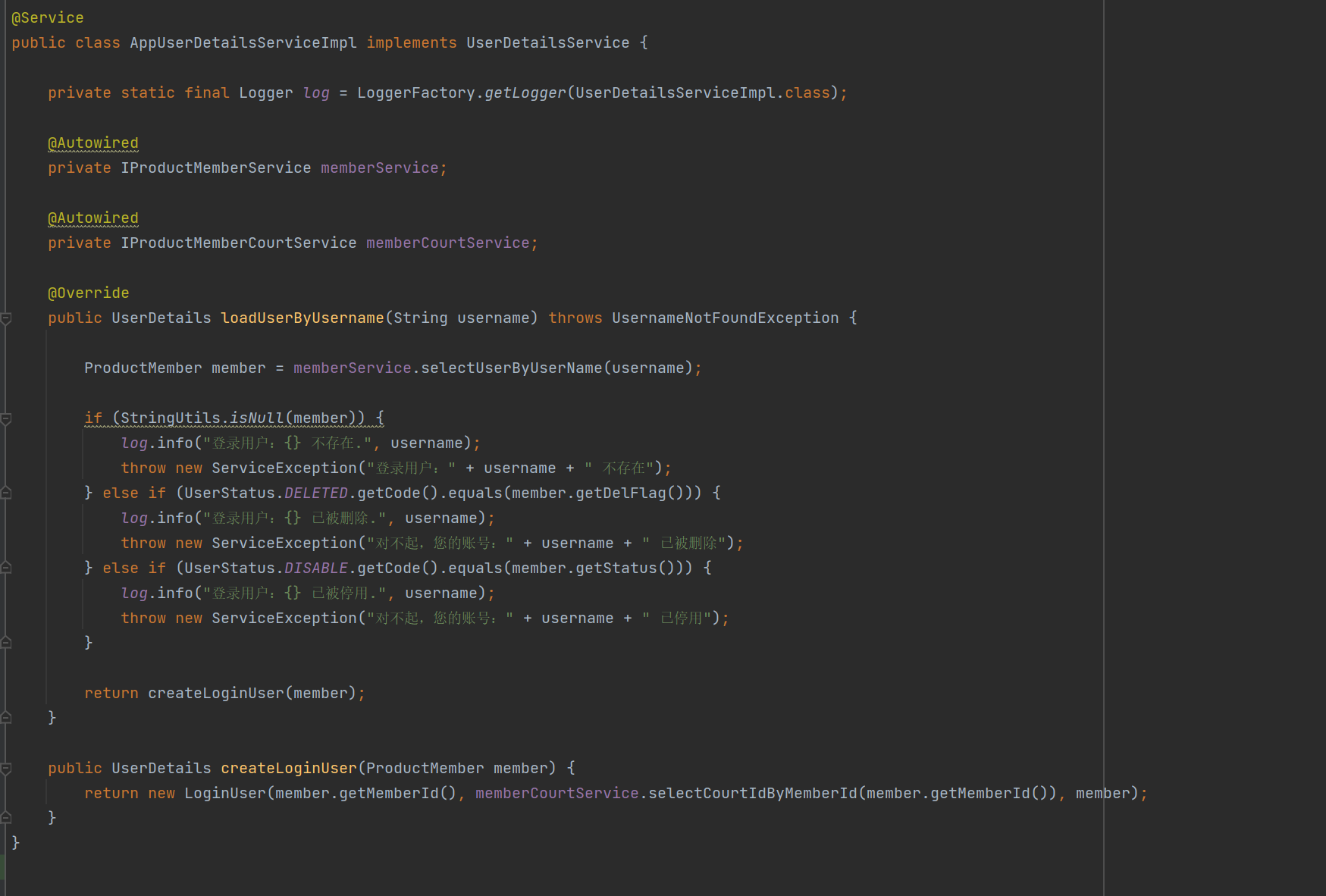Click the @Service annotation
Viewport: 1326px width, 896px height.
pyautogui.click(x=48, y=17)
